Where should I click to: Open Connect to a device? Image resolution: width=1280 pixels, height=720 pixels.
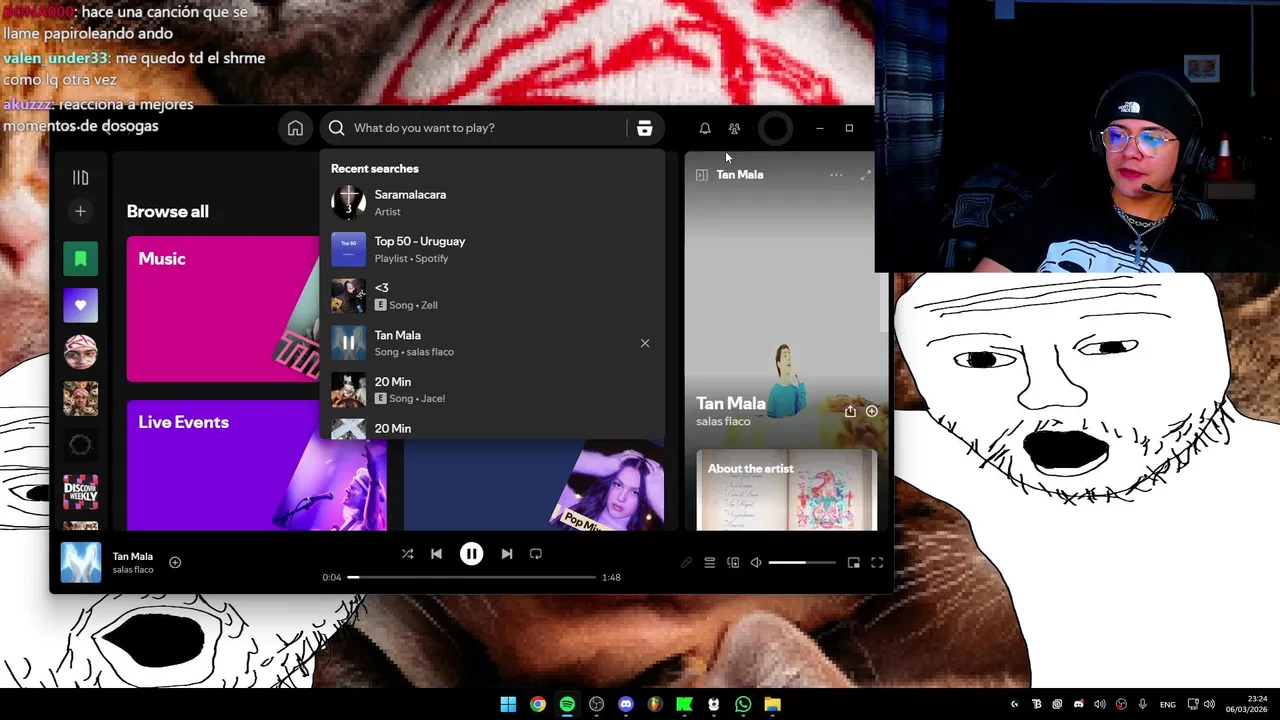[x=733, y=563]
